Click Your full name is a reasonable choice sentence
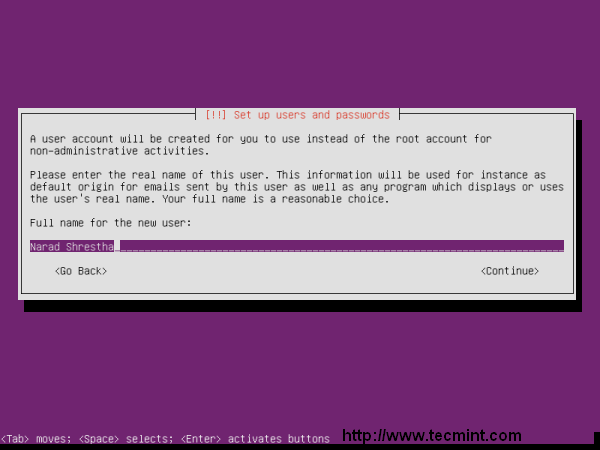Screen dimensions: 600x450 pyautogui.click(x=276, y=199)
